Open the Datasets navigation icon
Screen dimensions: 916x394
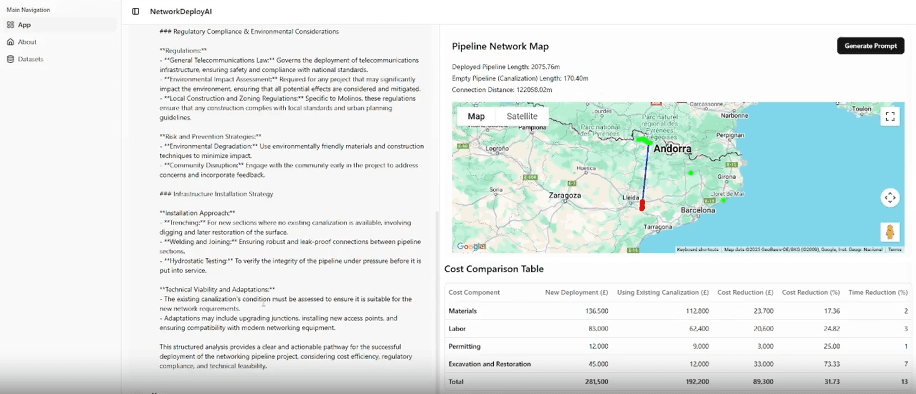11,59
